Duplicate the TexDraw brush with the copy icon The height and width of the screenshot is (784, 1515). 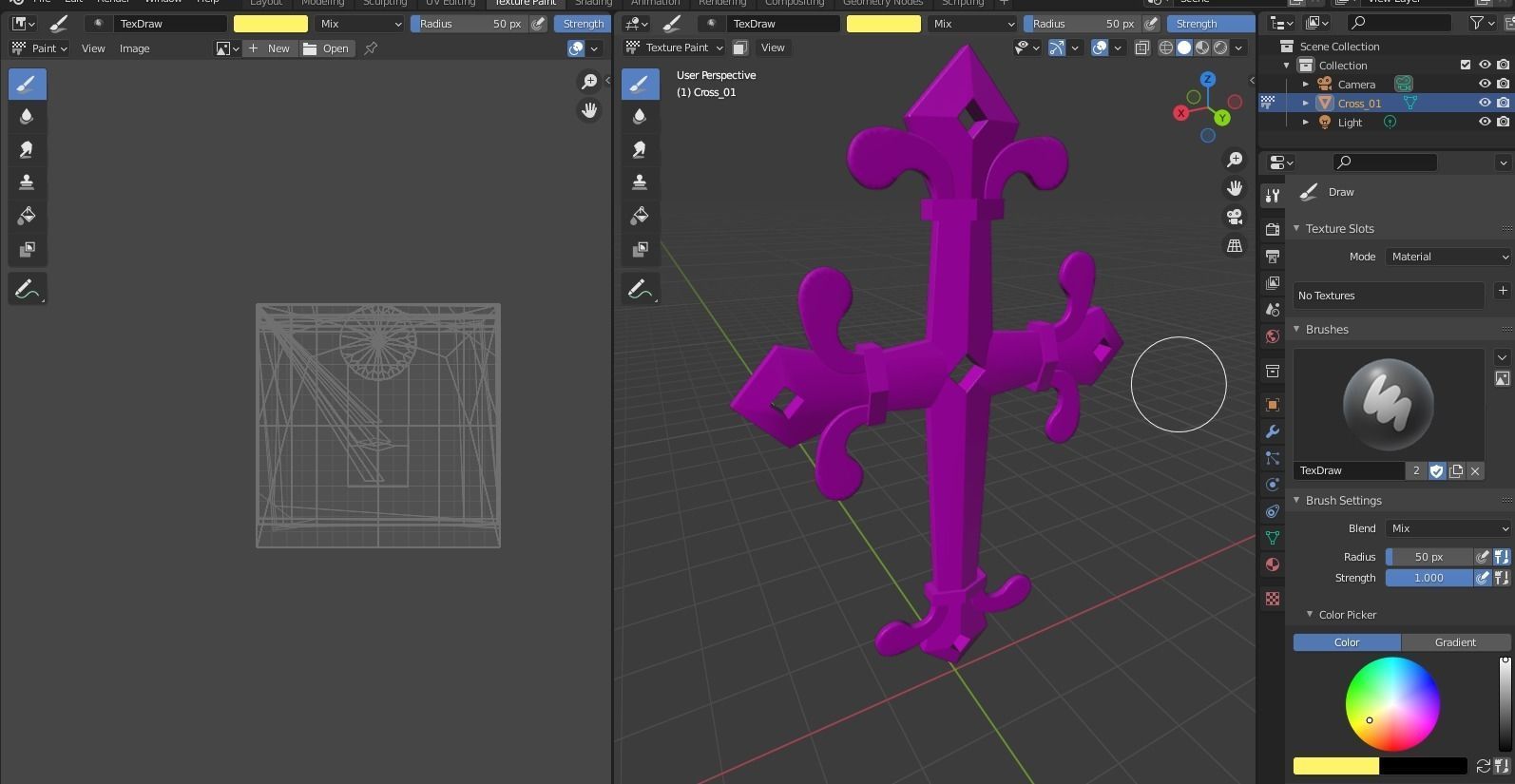tap(1456, 470)
